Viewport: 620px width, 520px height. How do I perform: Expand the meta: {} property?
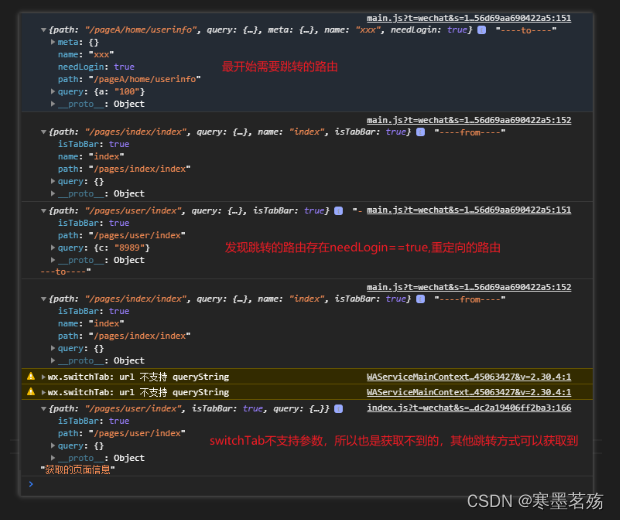tap(53, 42)
